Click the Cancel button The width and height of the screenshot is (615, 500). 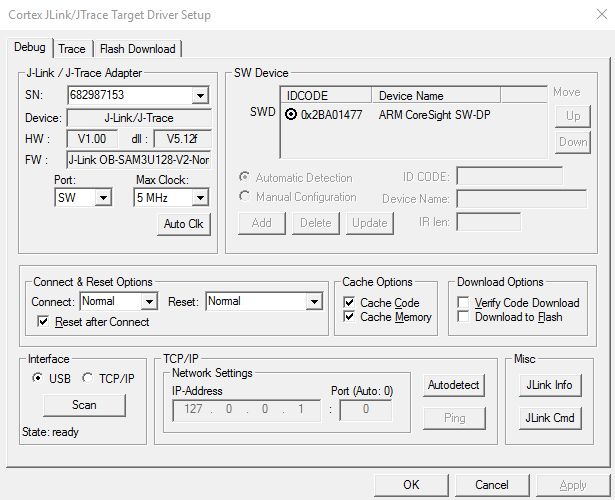tap(492, 485)
